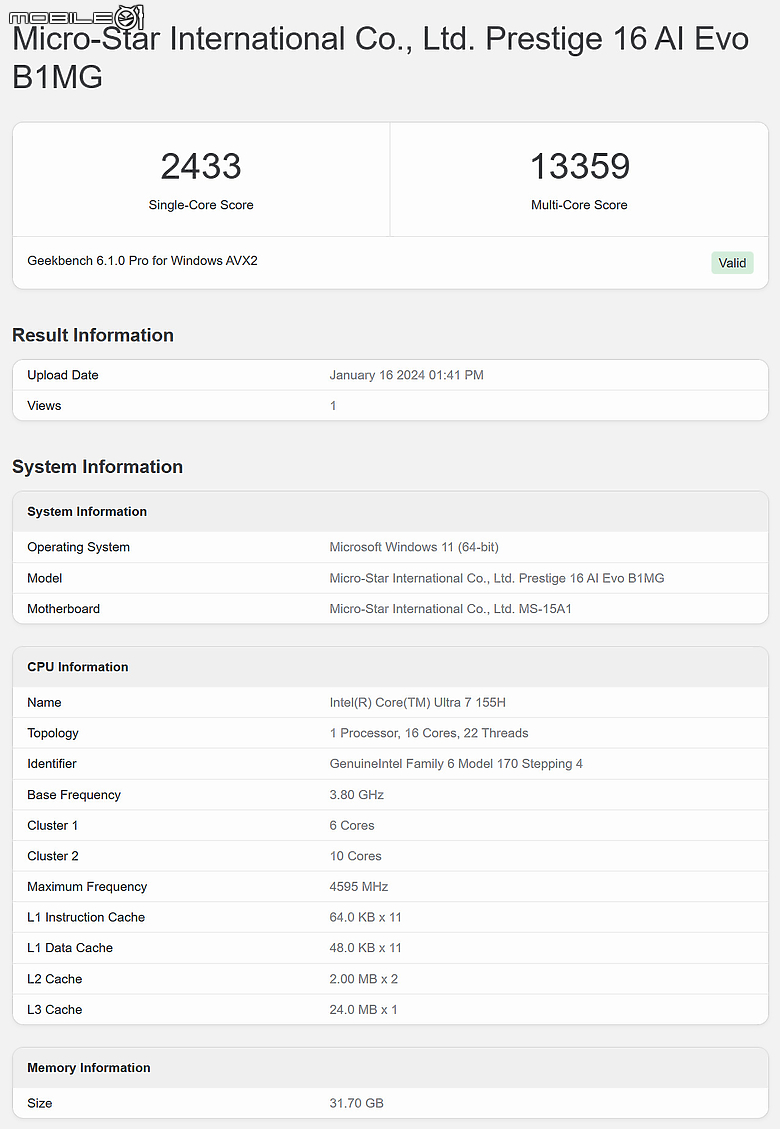The height and width of the screenshot is (1129, 780).
Task: Click the Prestige 16 AI Evo page title
Action: 380,57
